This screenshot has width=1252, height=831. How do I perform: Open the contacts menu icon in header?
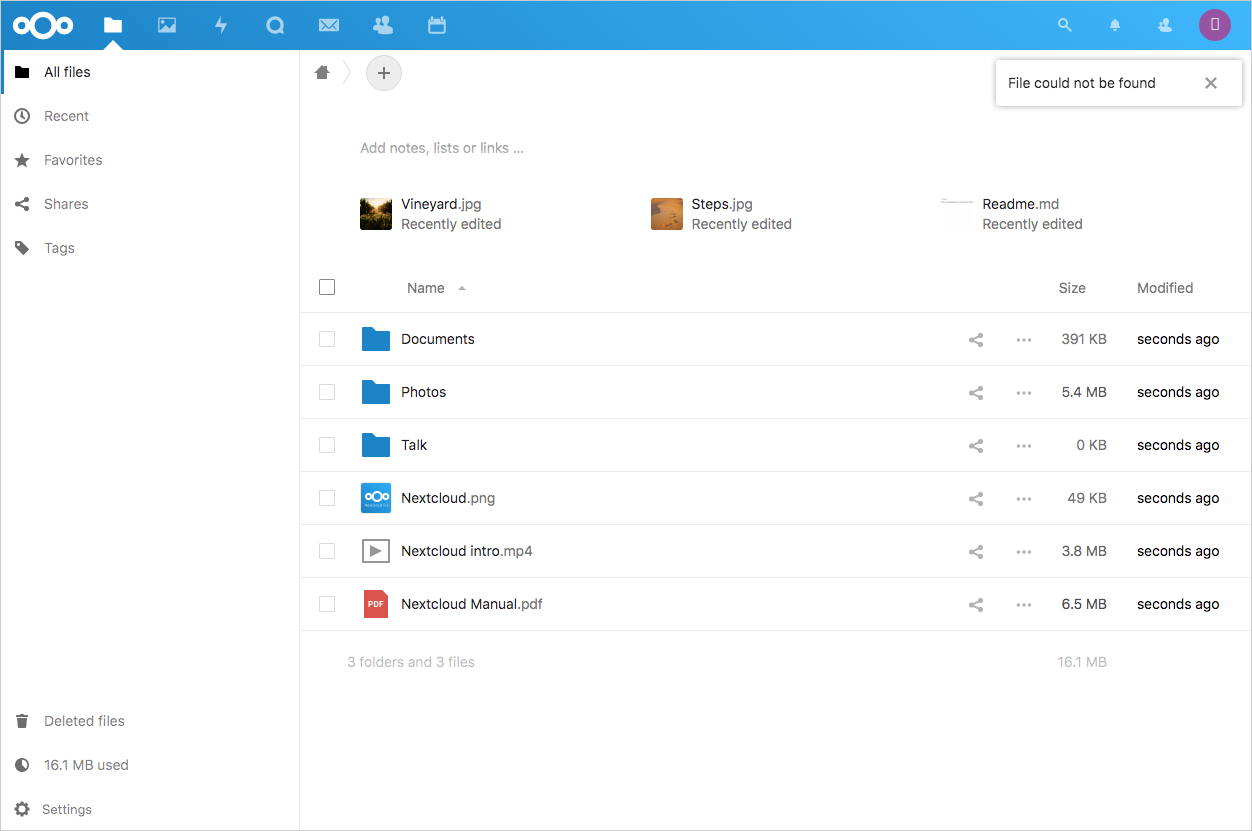click(x=1165, y=25)
